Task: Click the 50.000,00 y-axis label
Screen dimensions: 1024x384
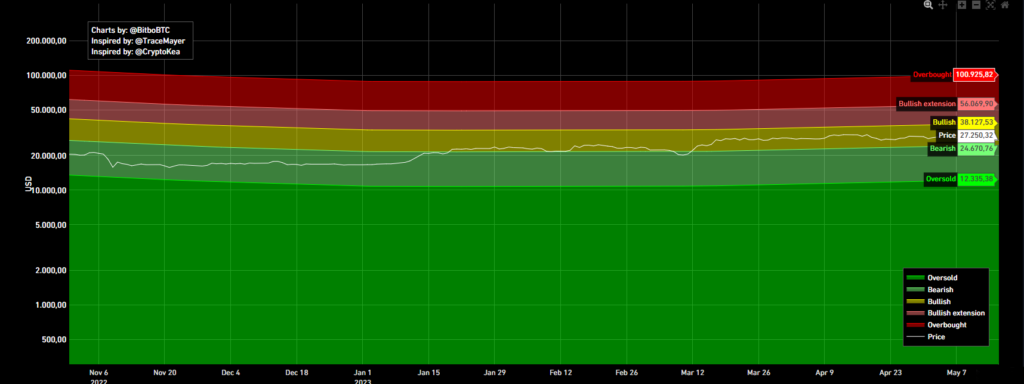Action: pyautogui.click(x=48, y=110)
